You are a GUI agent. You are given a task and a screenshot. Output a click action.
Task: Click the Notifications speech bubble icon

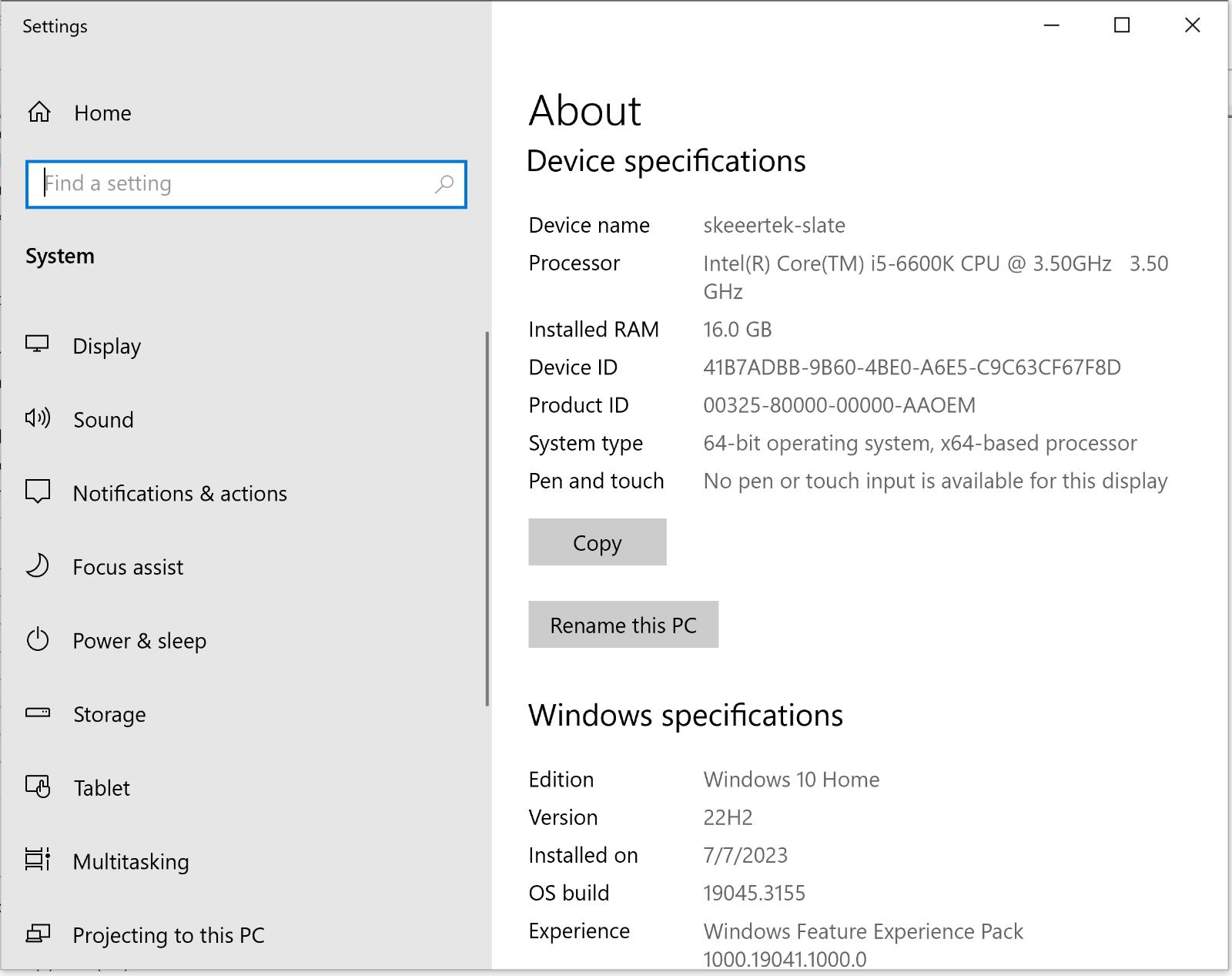(x=38, y=491)
